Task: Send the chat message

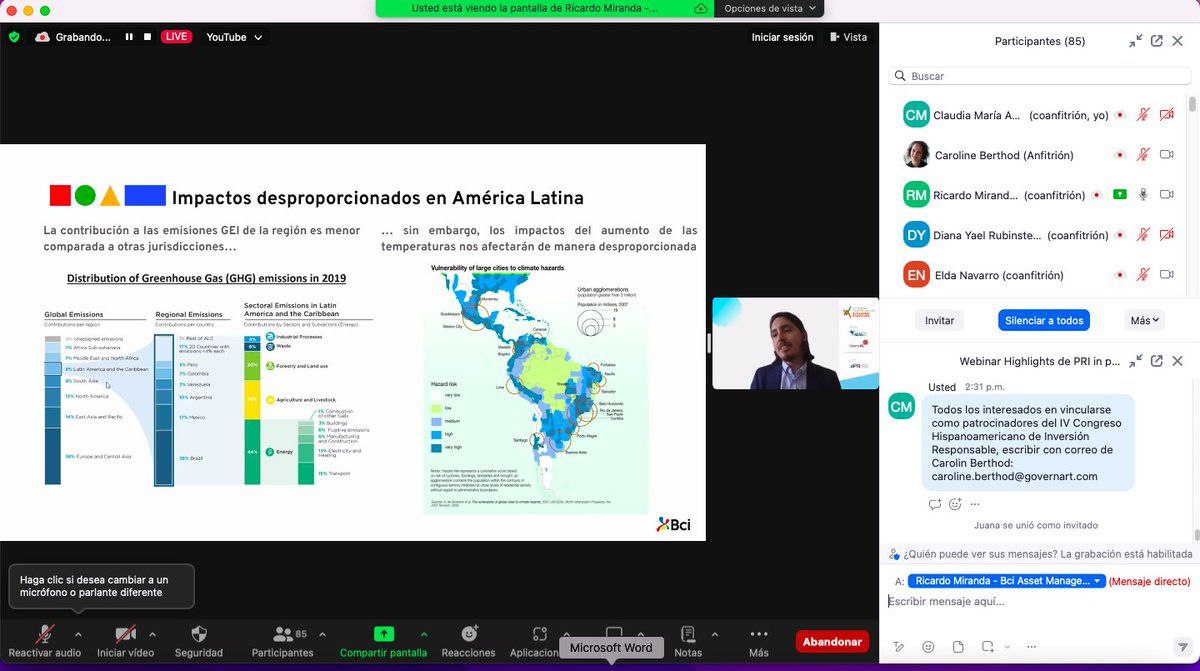Action: 1183,646
